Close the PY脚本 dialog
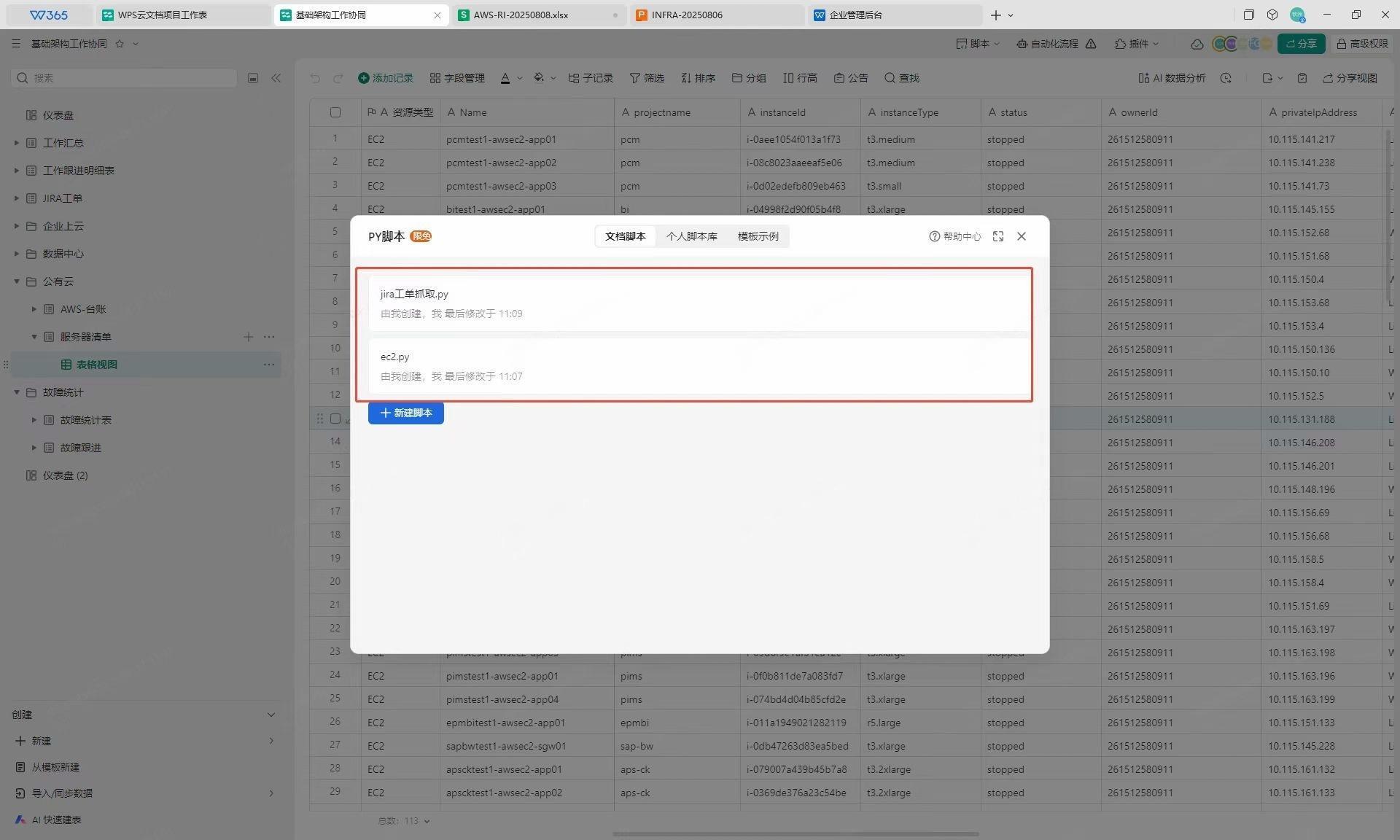This screenshot has width=1400, height=840. 1022,236
